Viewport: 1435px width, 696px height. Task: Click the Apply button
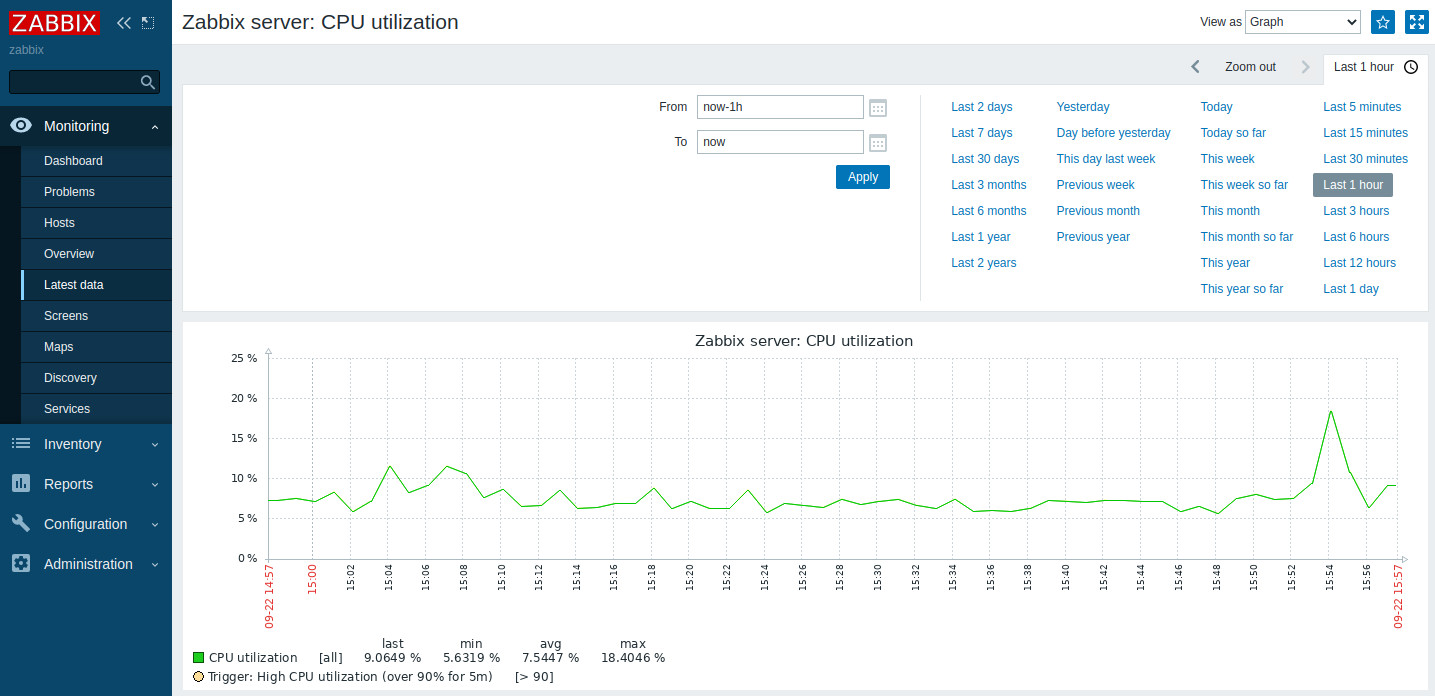pyautogui.click(x=862, y=177)
